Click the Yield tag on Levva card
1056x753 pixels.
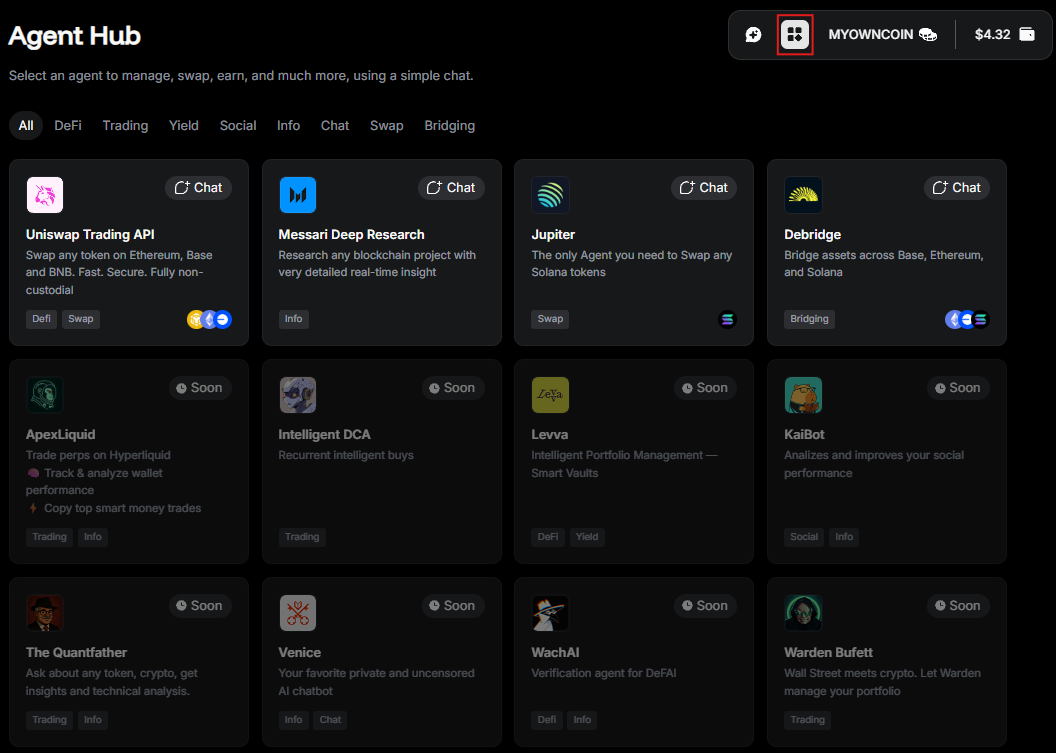pyautogui.click(x=587, y=537)
